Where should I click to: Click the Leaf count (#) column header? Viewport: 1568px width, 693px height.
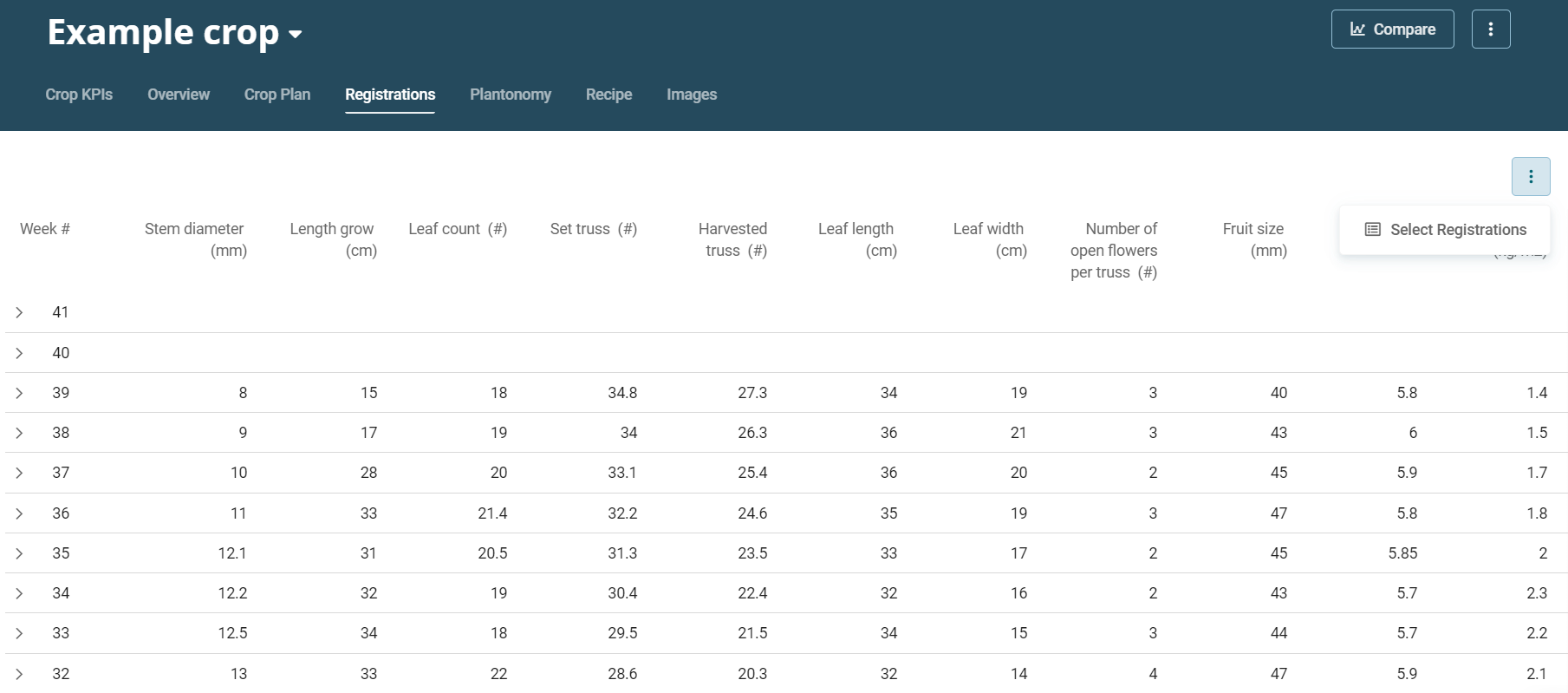coord(458,229)
